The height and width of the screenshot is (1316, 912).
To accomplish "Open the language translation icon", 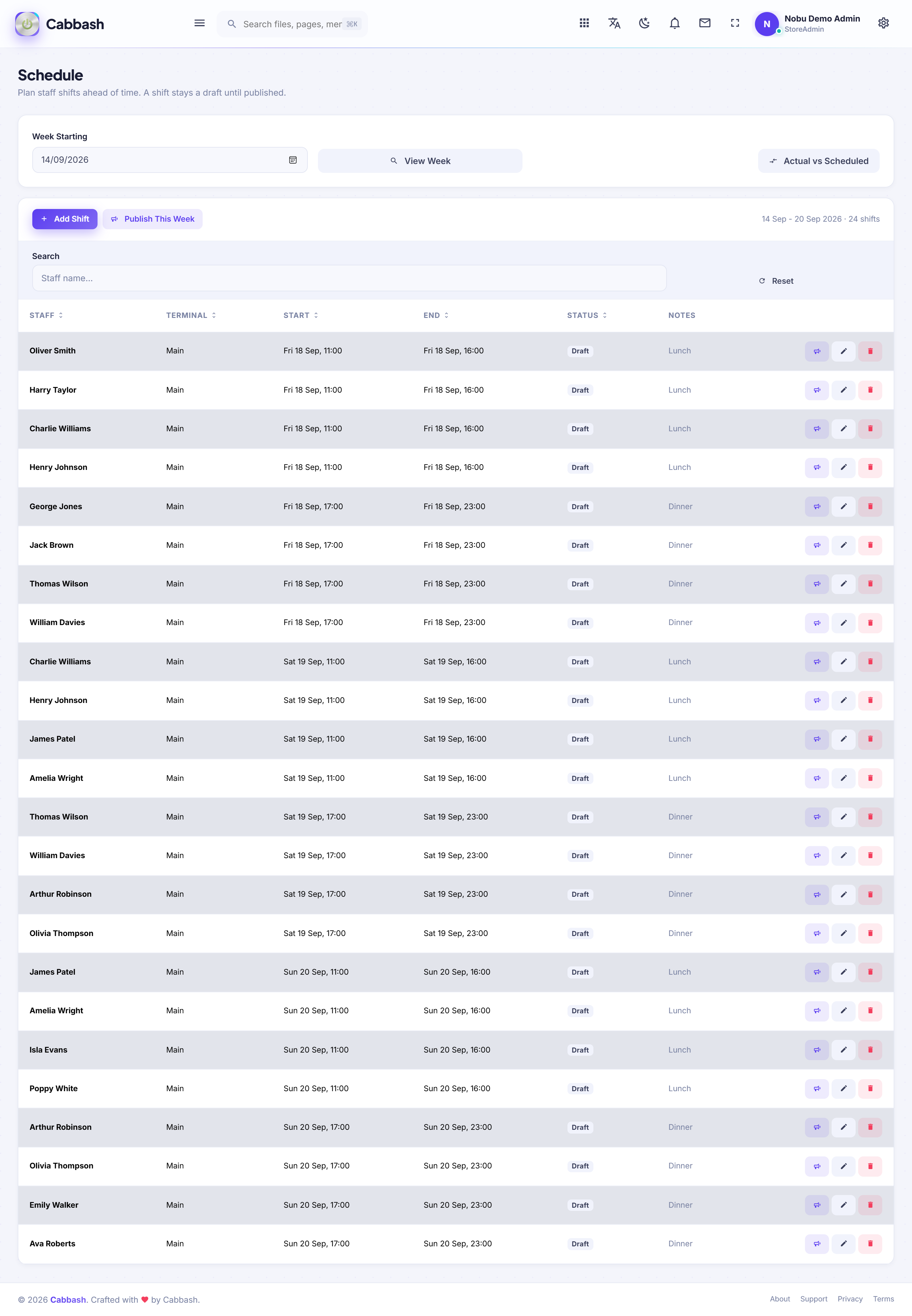I will pos(614,23).
